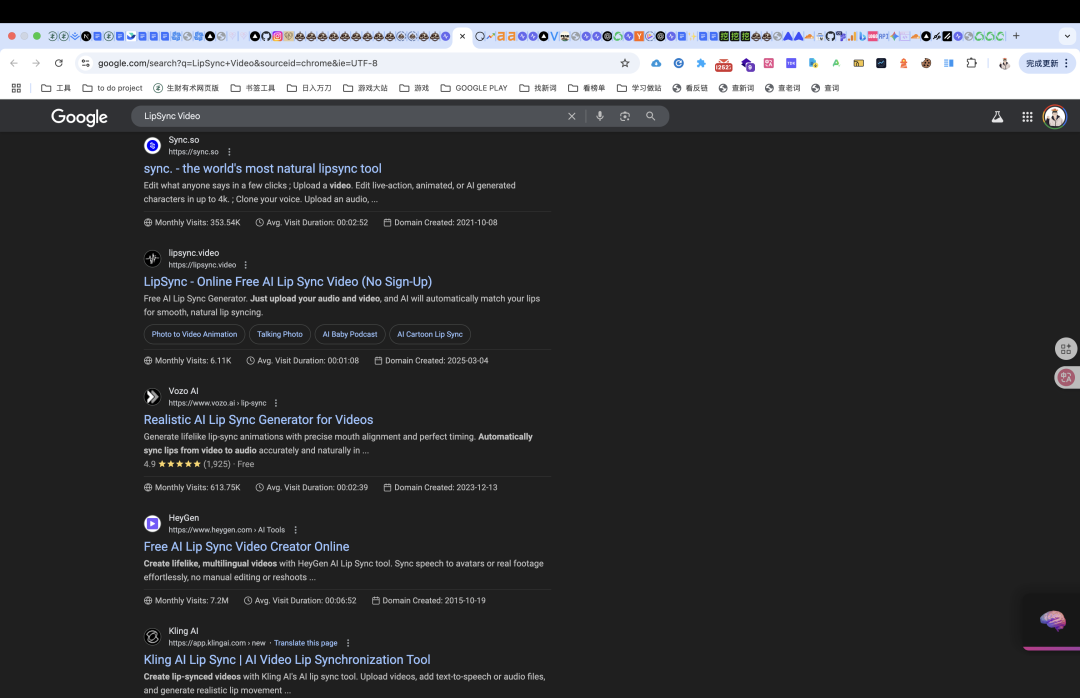Select the AI Cartoon Lip Sync chip

[x=430, y=334]
